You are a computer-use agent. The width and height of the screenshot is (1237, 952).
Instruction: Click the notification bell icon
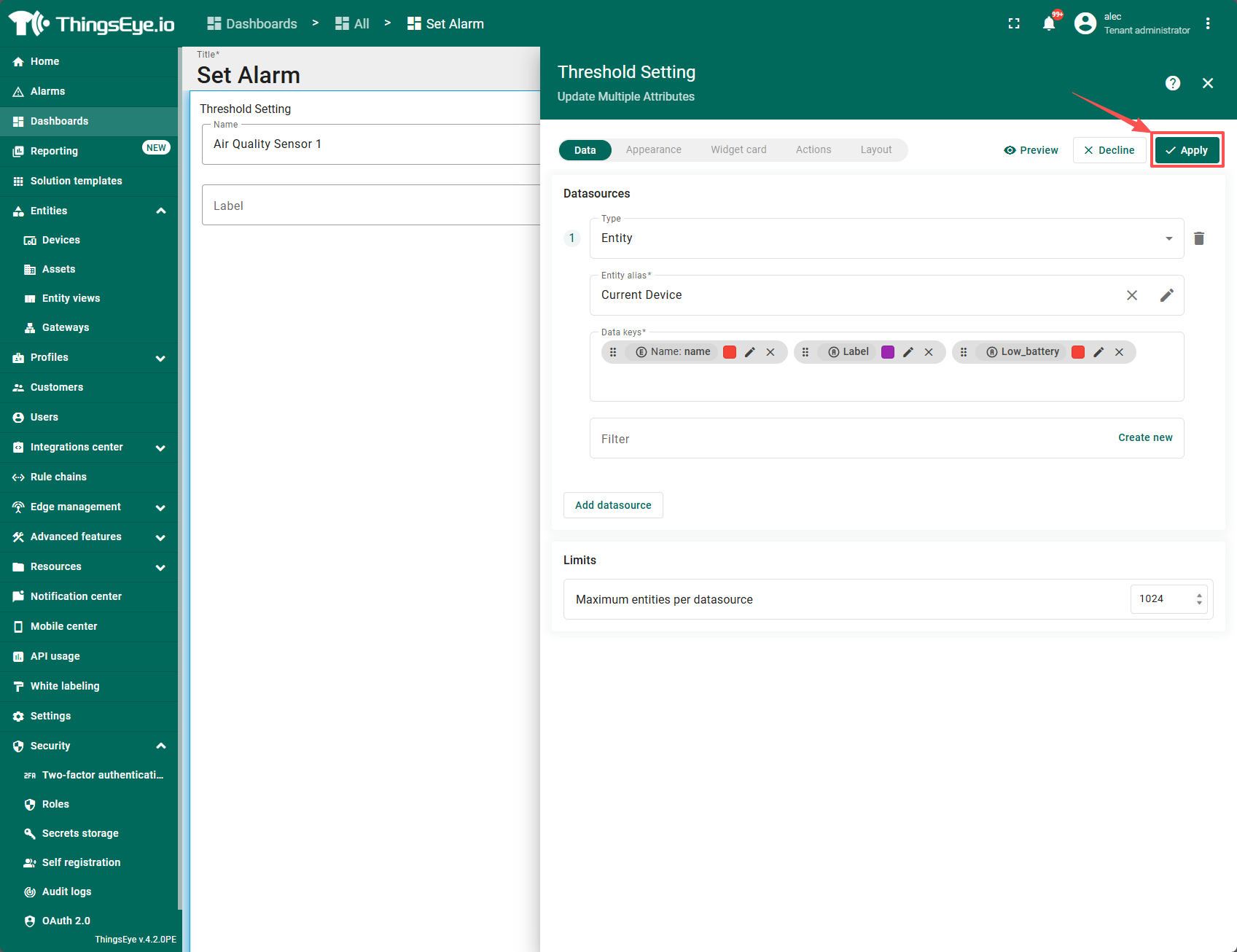tap(1048, 24)
